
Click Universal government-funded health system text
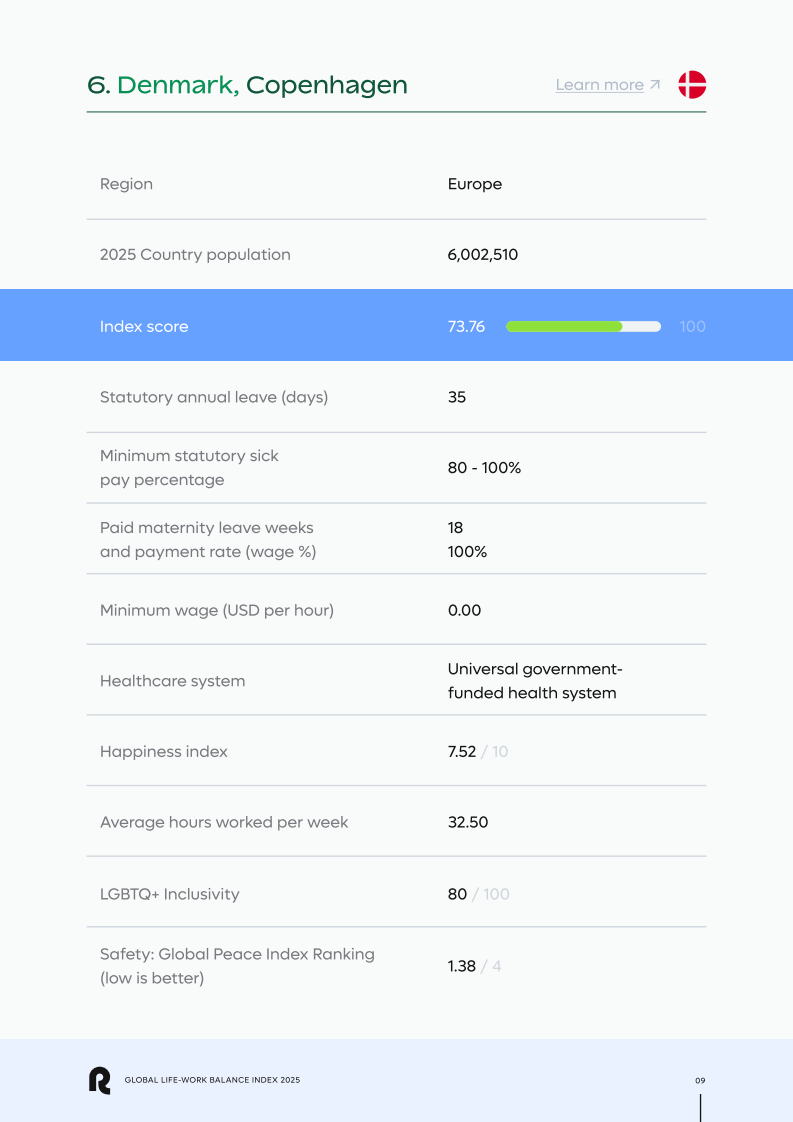[x=534, y=681]
